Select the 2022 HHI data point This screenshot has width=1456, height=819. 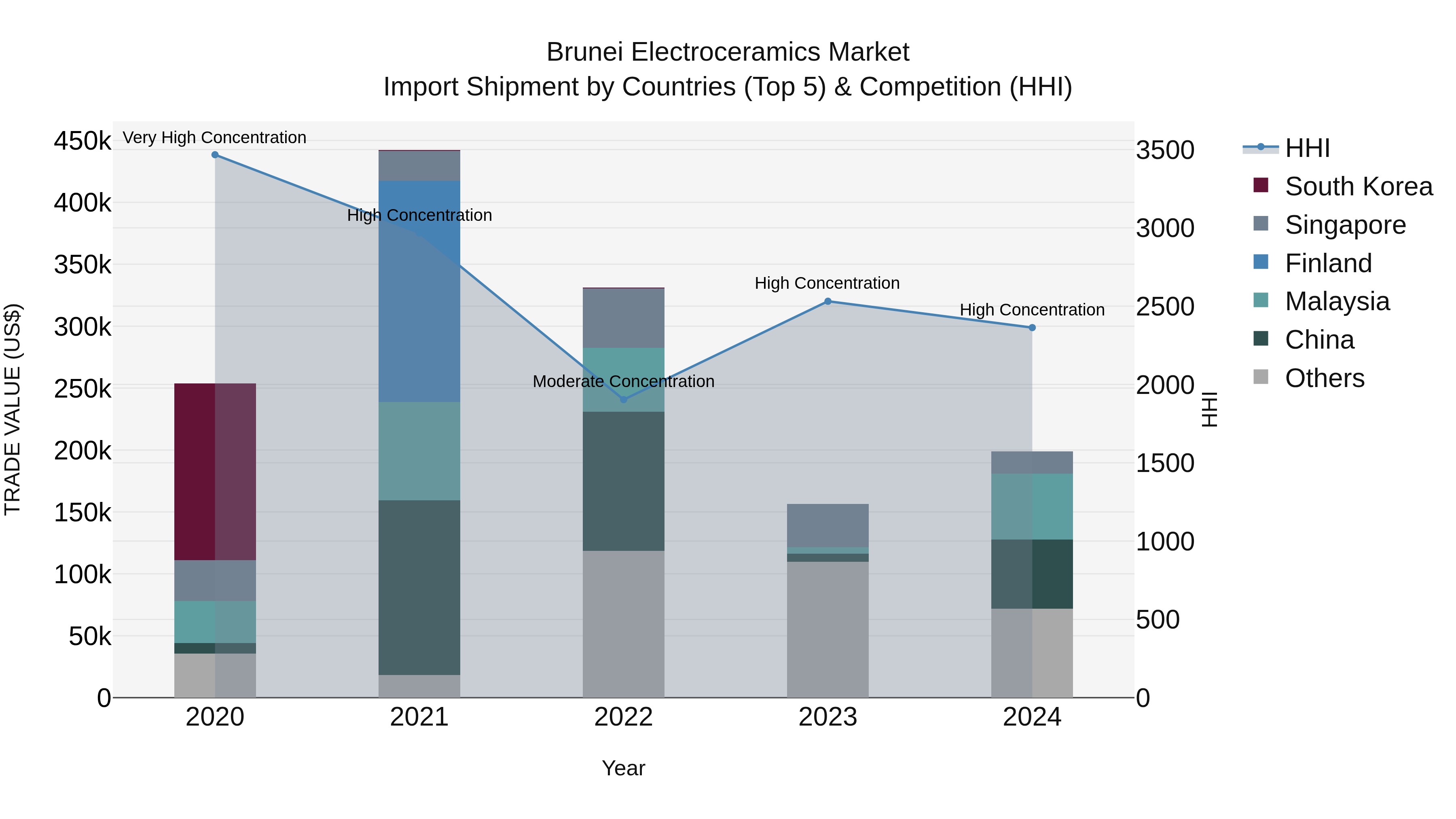(x=623, y=400)
